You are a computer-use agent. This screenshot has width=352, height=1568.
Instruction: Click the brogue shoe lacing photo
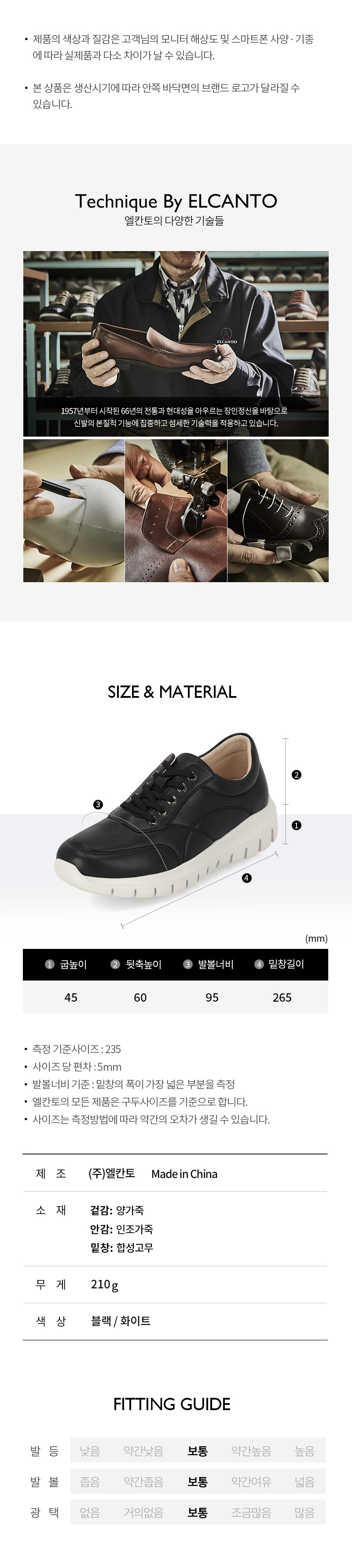tap(279, 511)
